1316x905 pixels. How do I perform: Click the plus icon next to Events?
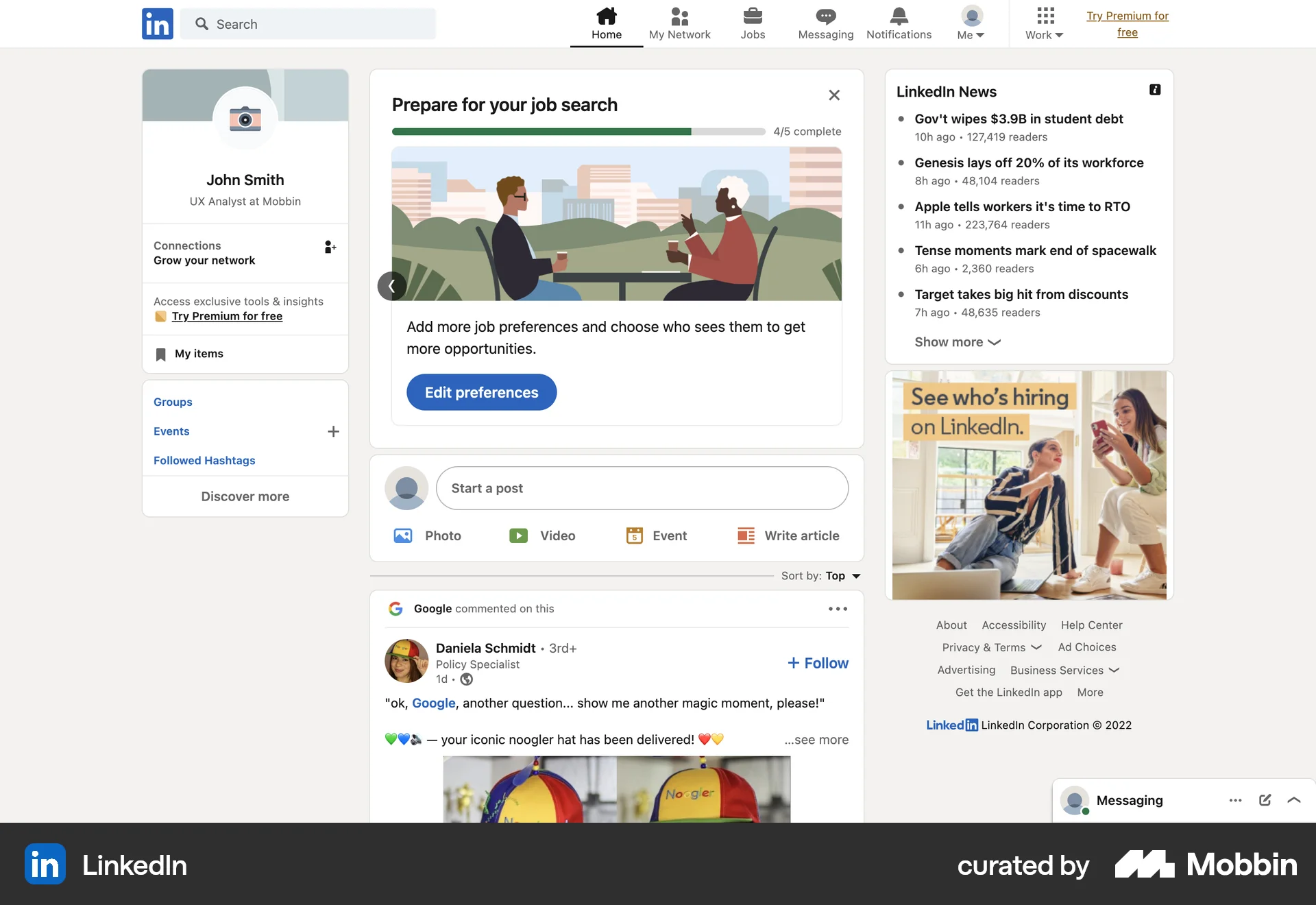[x=333, y=431]
